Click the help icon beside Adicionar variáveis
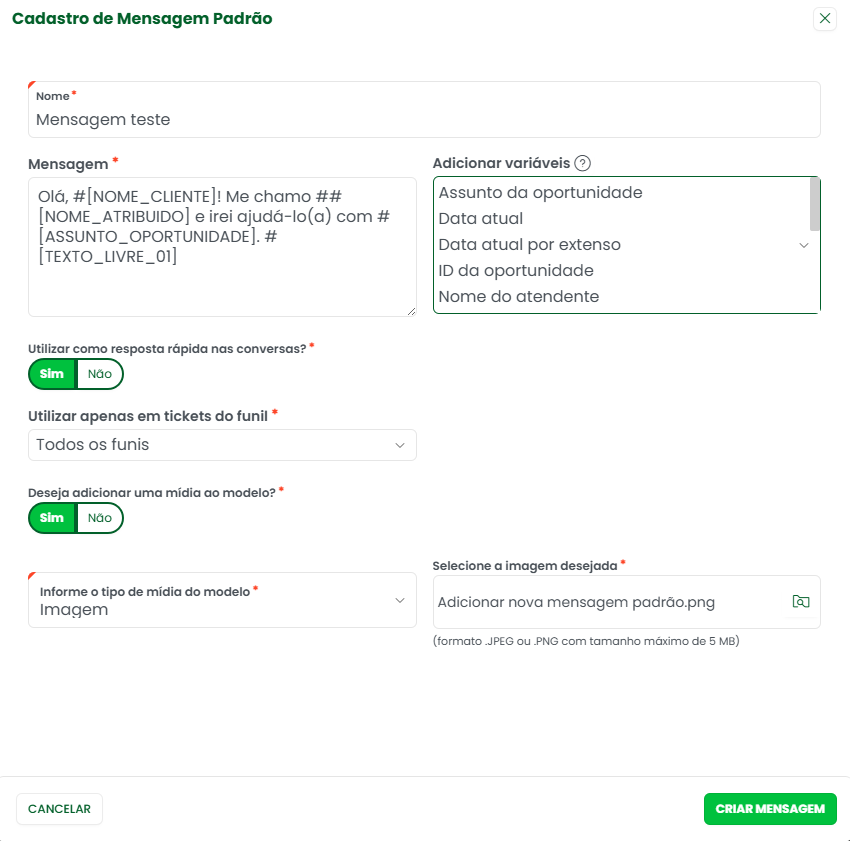 click(583, 163)
